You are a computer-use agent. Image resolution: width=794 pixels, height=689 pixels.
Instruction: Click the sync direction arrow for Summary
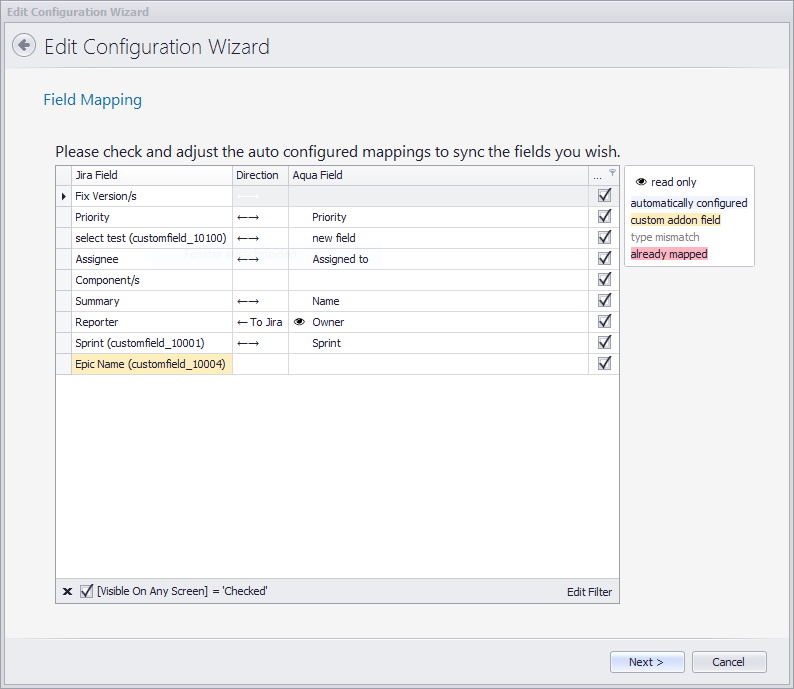(x=248, y=301)
